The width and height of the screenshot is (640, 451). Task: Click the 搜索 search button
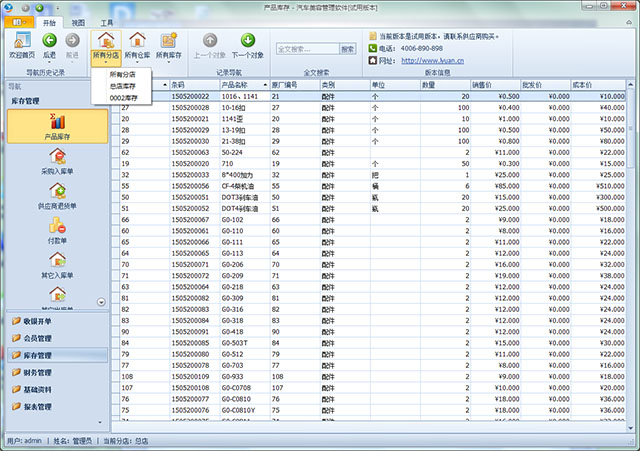pyautogui.click(x=348, y=49)
